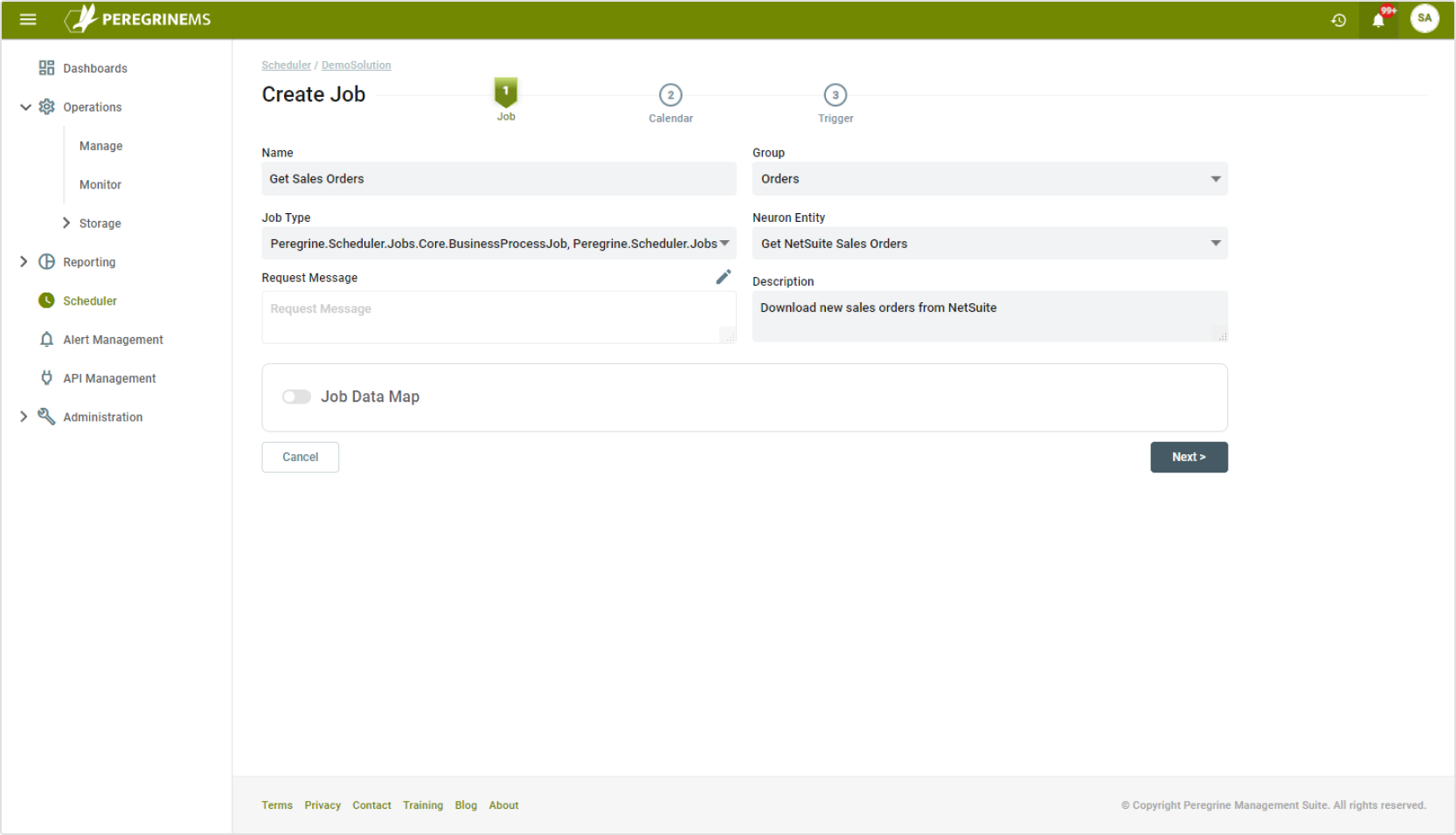Open Alert Management menu item
The image size is (1456, 835).
tap(113, 340)
